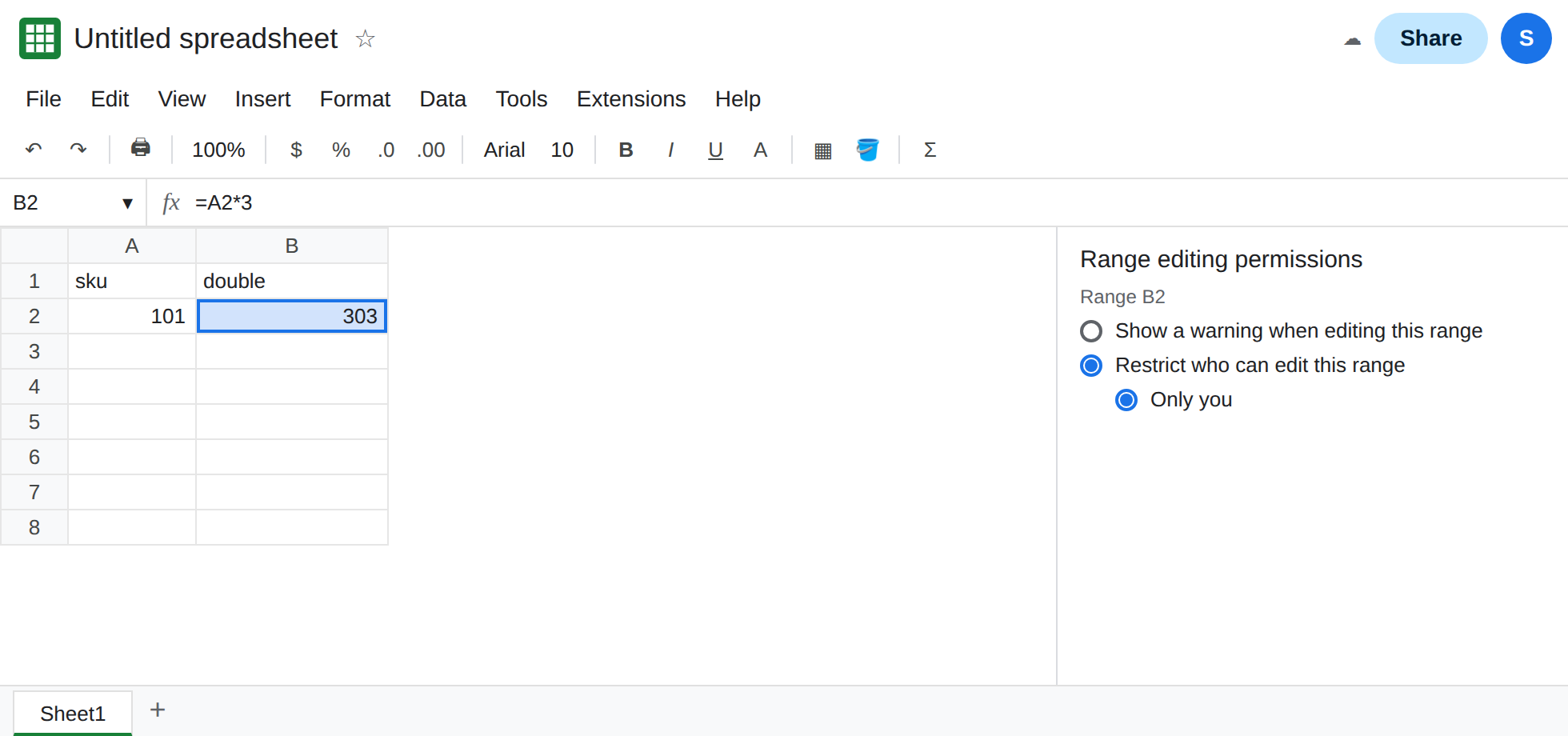
Task: Select row 4 header
Action: click(x=34, y=386)
